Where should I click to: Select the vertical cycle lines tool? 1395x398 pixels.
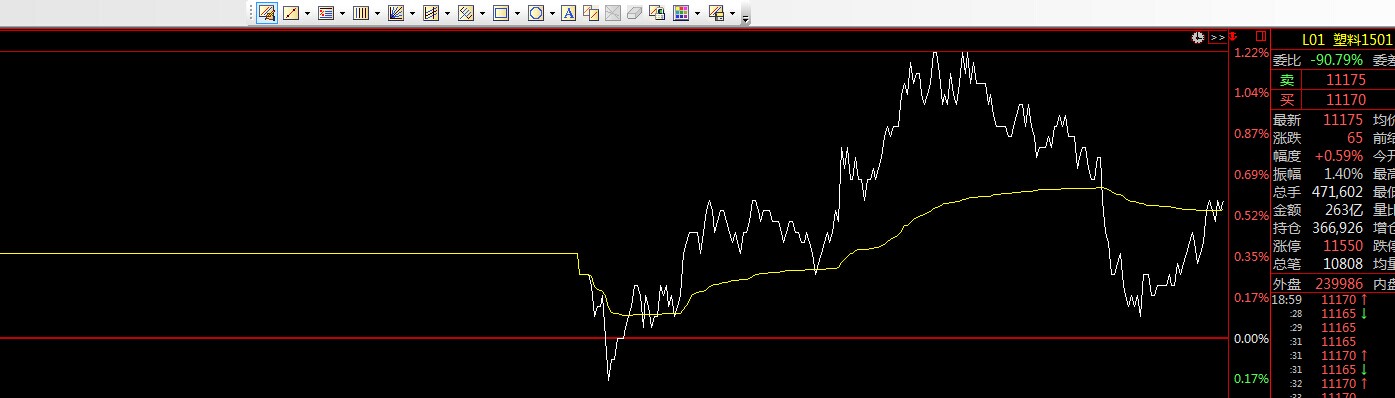[x=360, y=13]
